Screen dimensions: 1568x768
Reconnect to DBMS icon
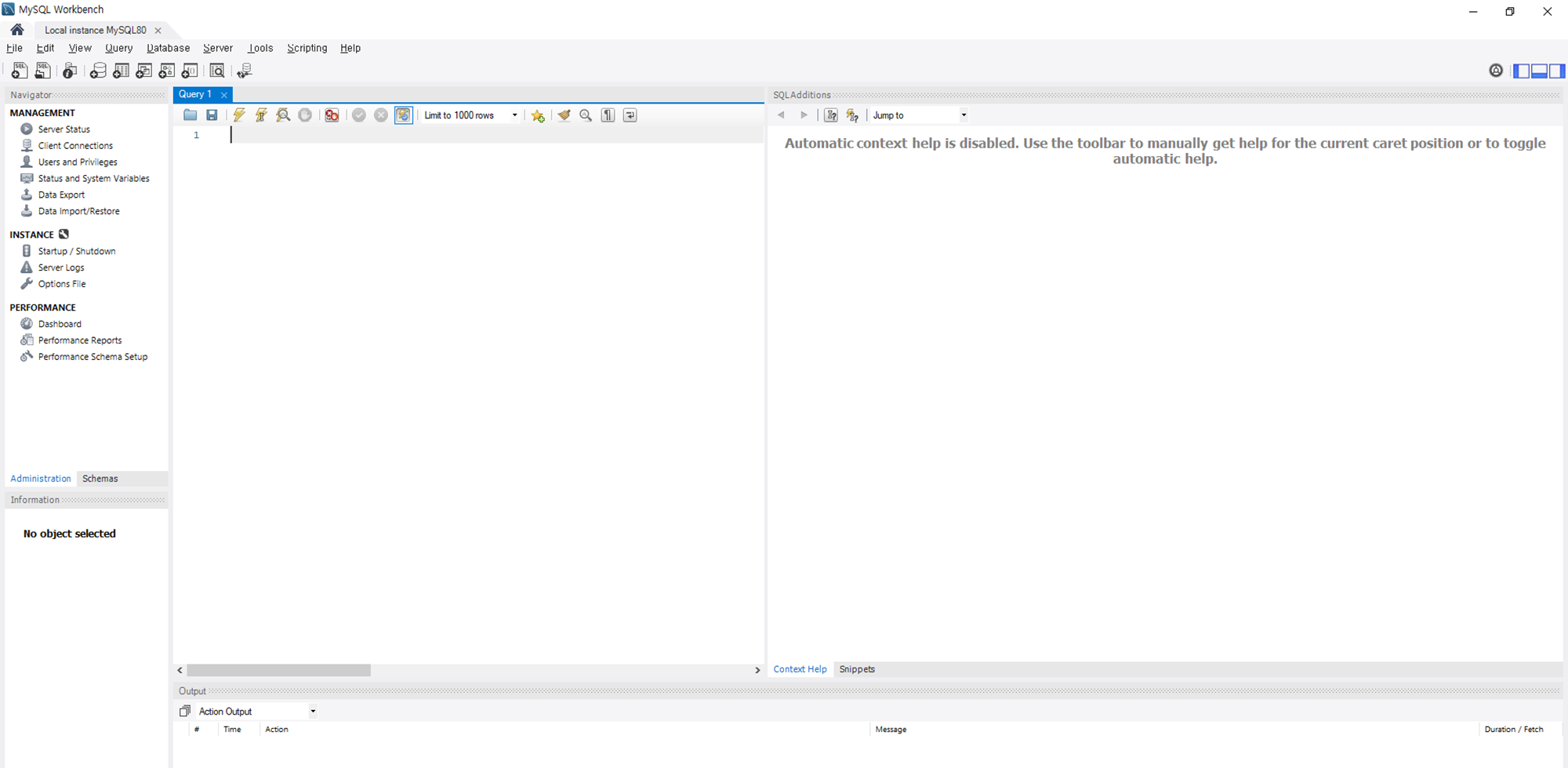tap(245, 71)
